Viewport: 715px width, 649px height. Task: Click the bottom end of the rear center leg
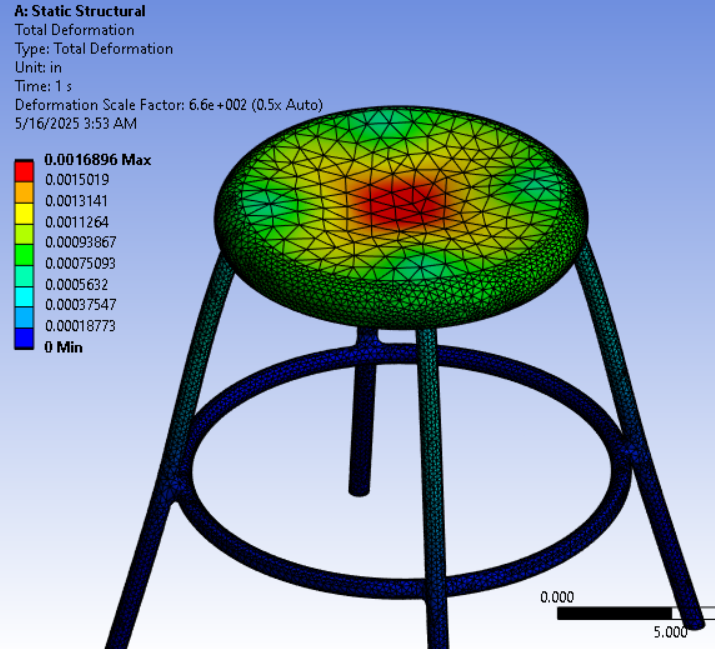point(359,489)
